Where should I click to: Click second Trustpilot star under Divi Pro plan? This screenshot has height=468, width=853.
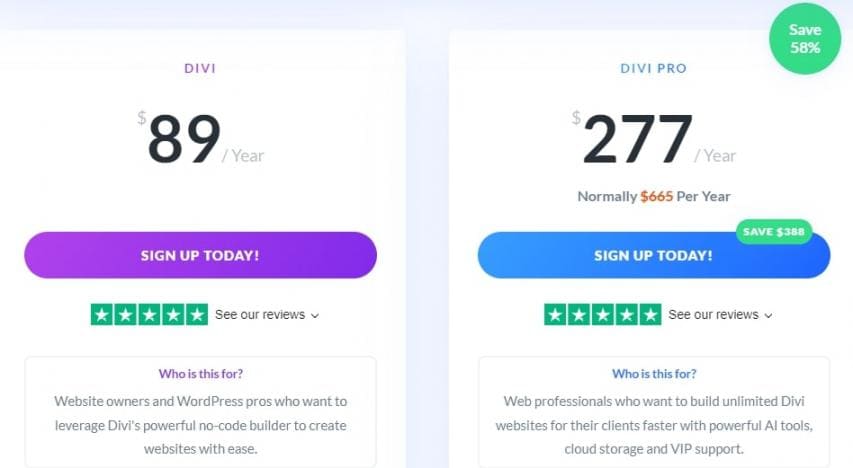pos(579,315)
